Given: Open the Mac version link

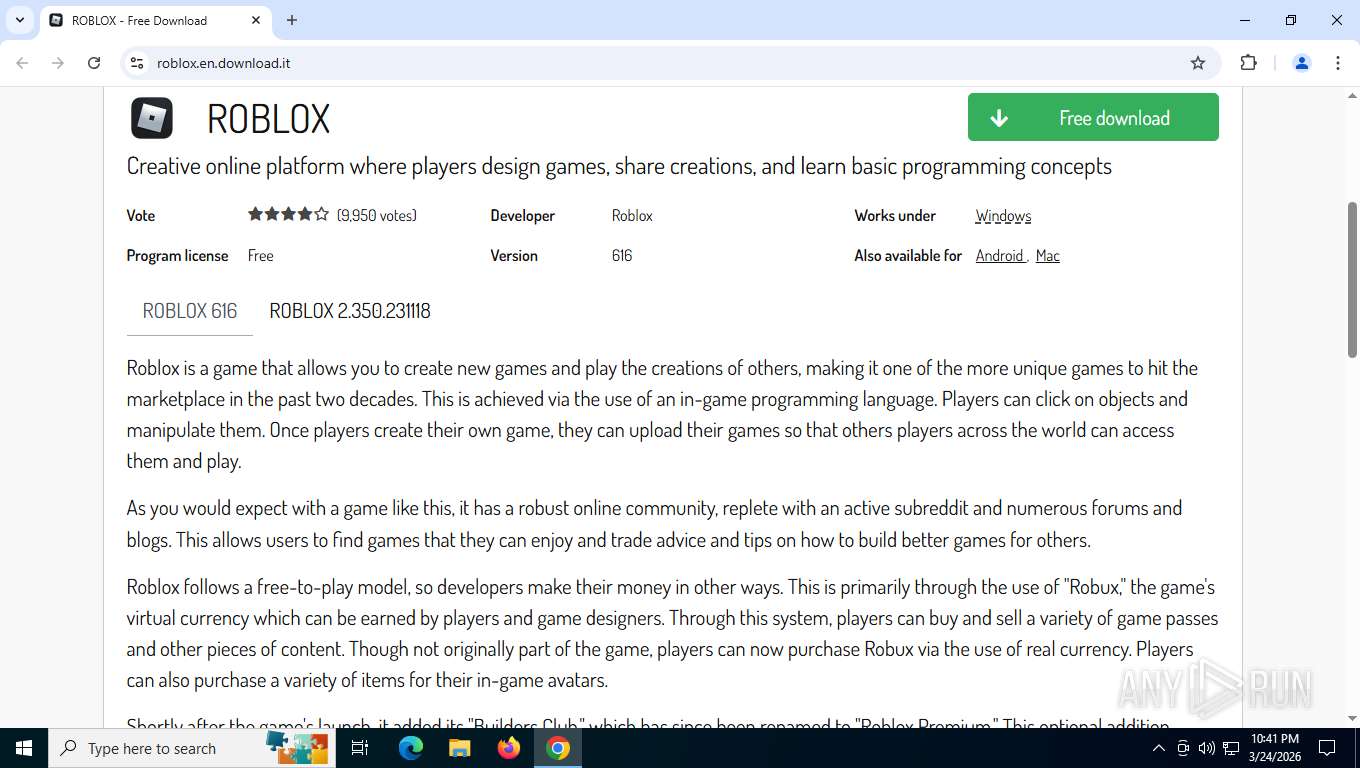Looking at the screenshot, I should pos(1048,256).
